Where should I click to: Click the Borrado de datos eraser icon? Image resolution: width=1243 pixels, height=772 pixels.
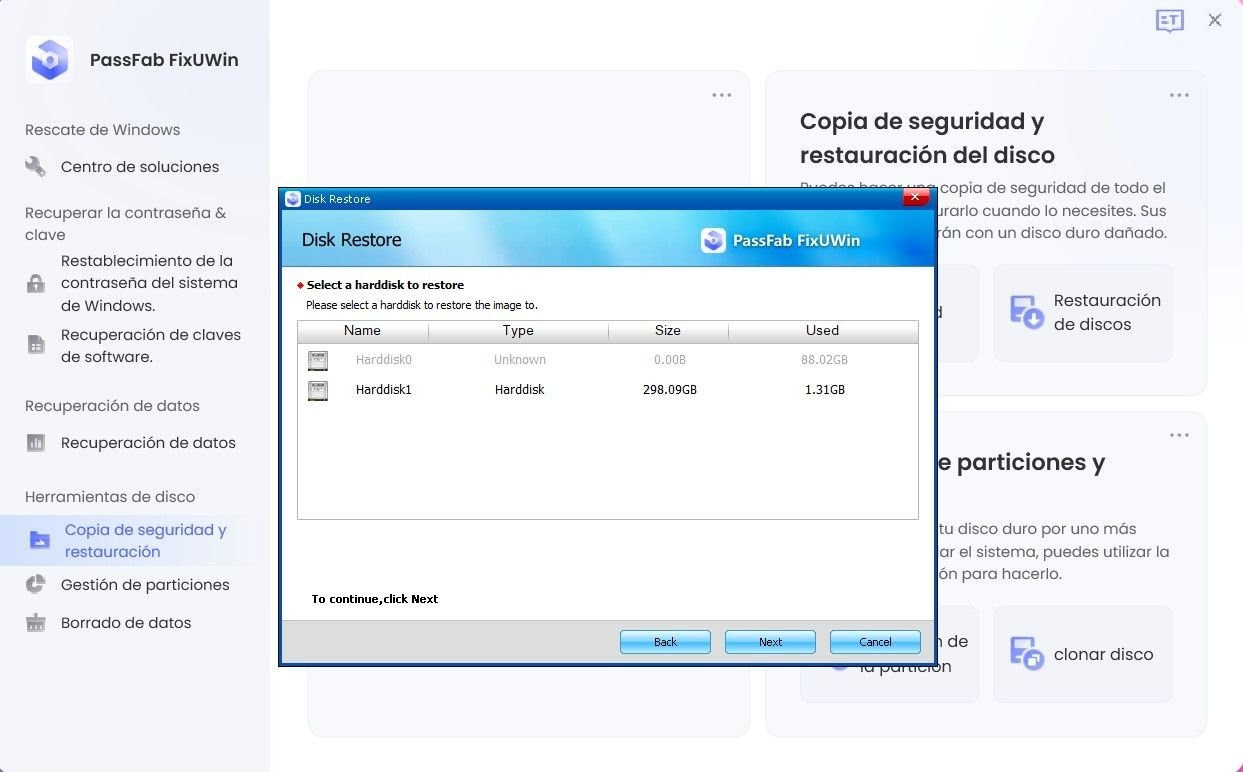tap(35, 622)
